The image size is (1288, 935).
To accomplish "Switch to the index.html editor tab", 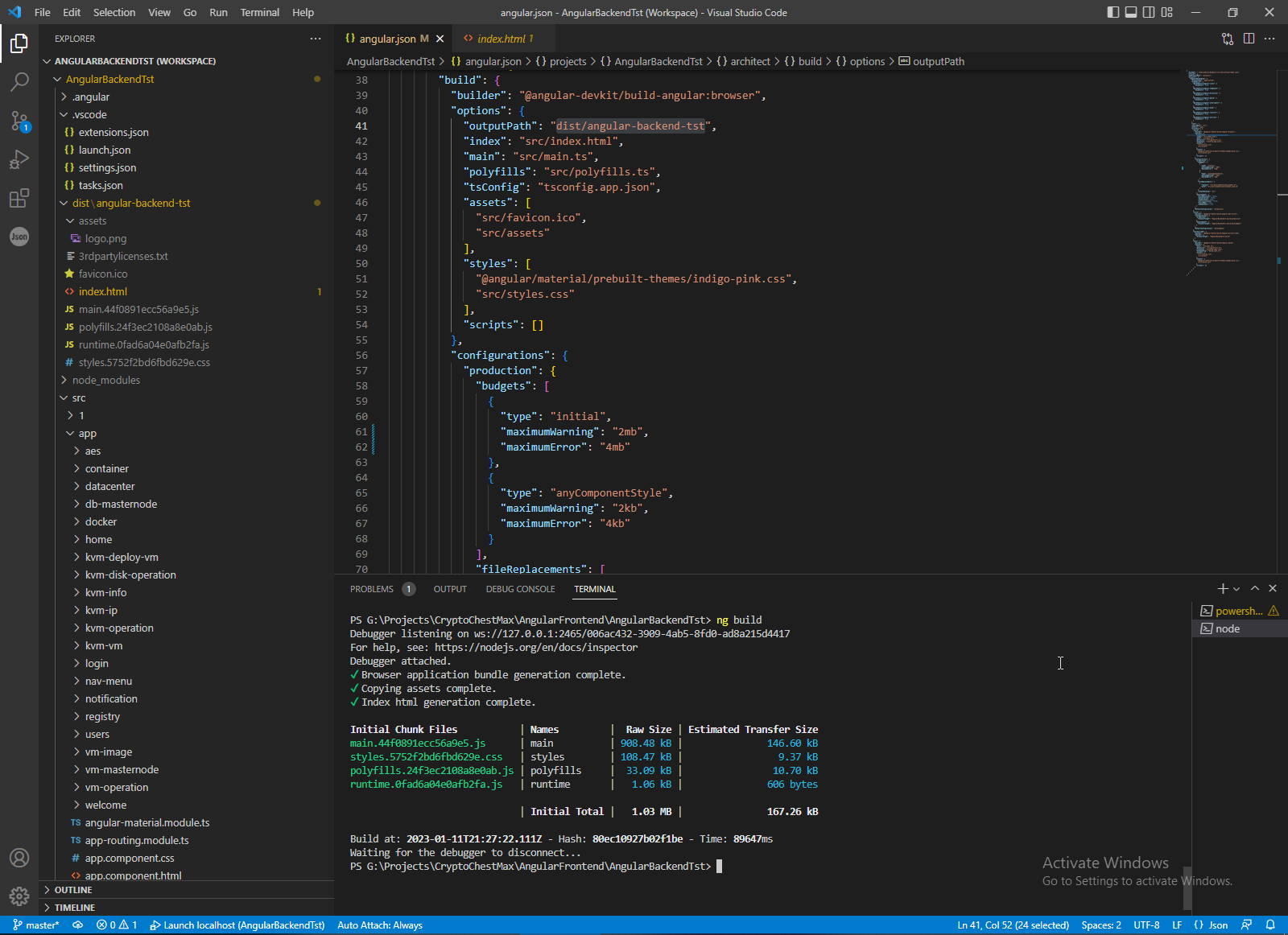I will coord(500,39).
